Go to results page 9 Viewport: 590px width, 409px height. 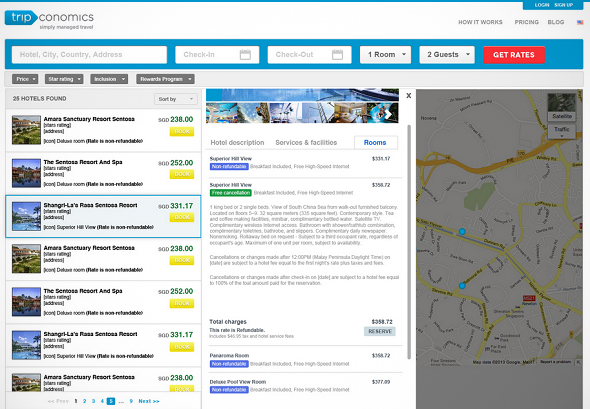[131, 401]
